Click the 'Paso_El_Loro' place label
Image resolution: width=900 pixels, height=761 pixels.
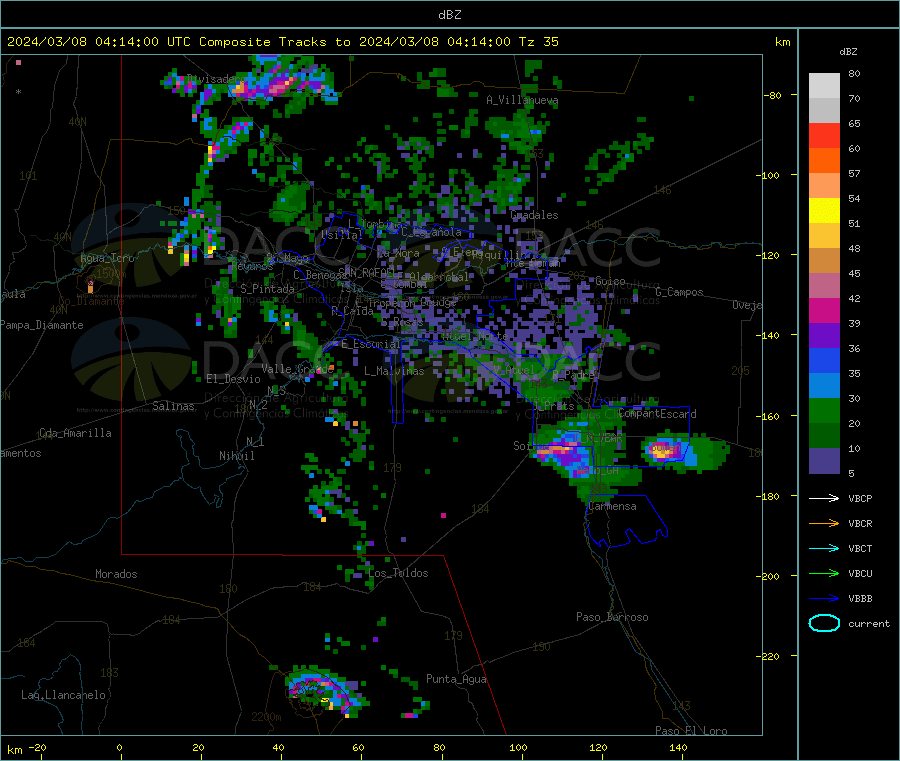click(691, 731)
